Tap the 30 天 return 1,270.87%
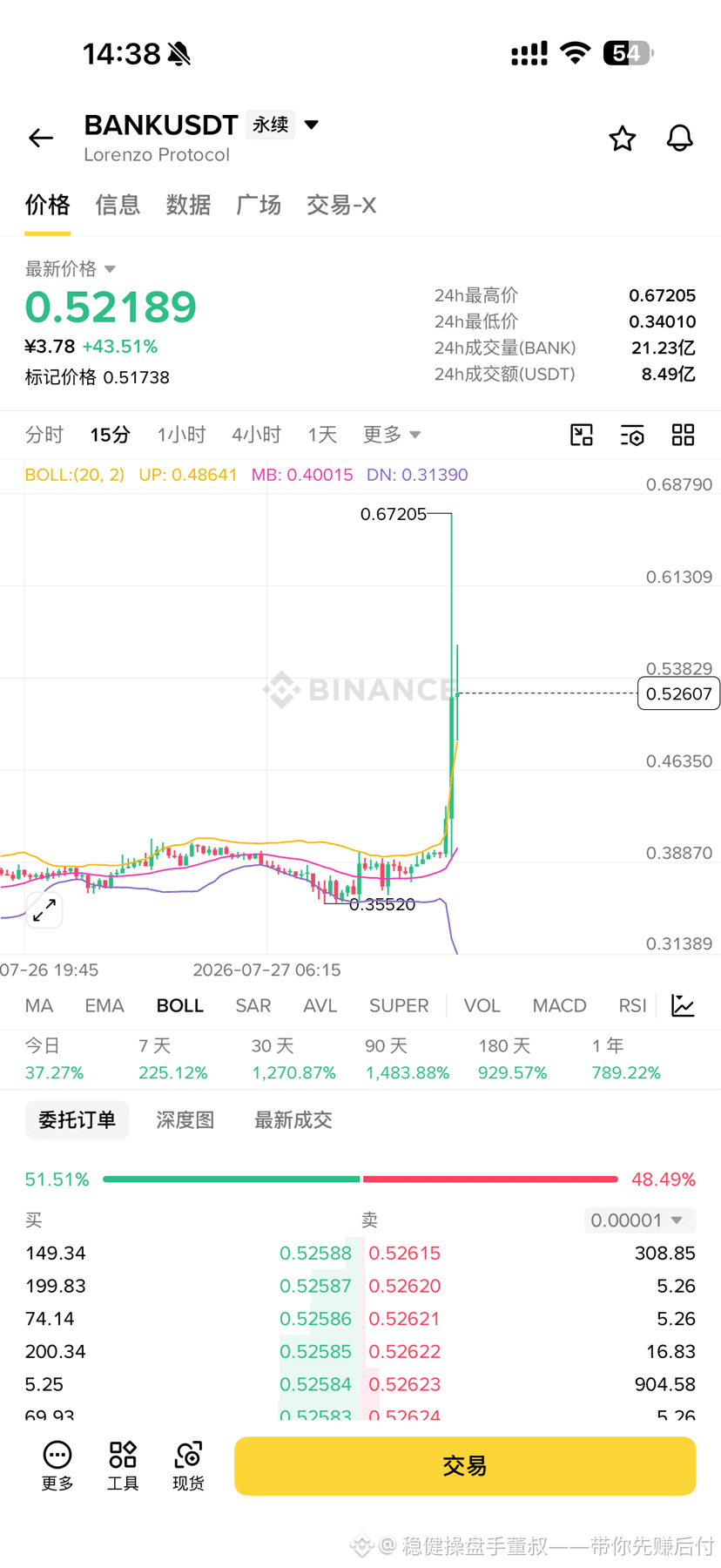721x1568 pixels. tap(294, 1073)
